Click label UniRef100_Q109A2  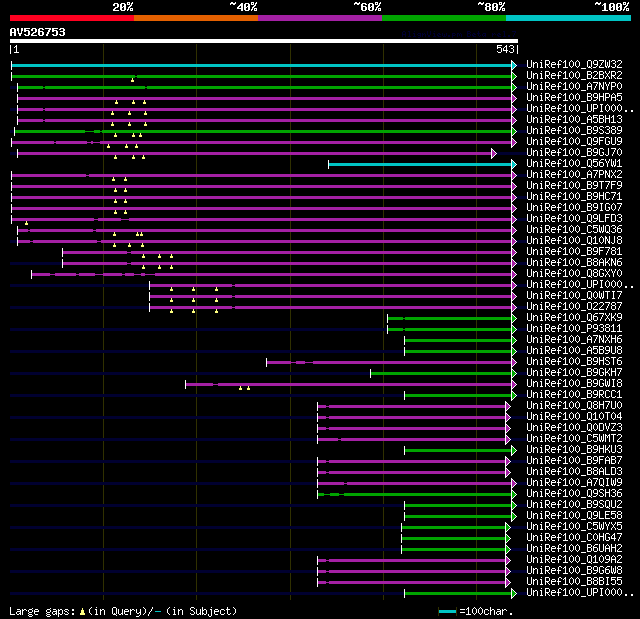pyautogui.click(x=574, y=560)
